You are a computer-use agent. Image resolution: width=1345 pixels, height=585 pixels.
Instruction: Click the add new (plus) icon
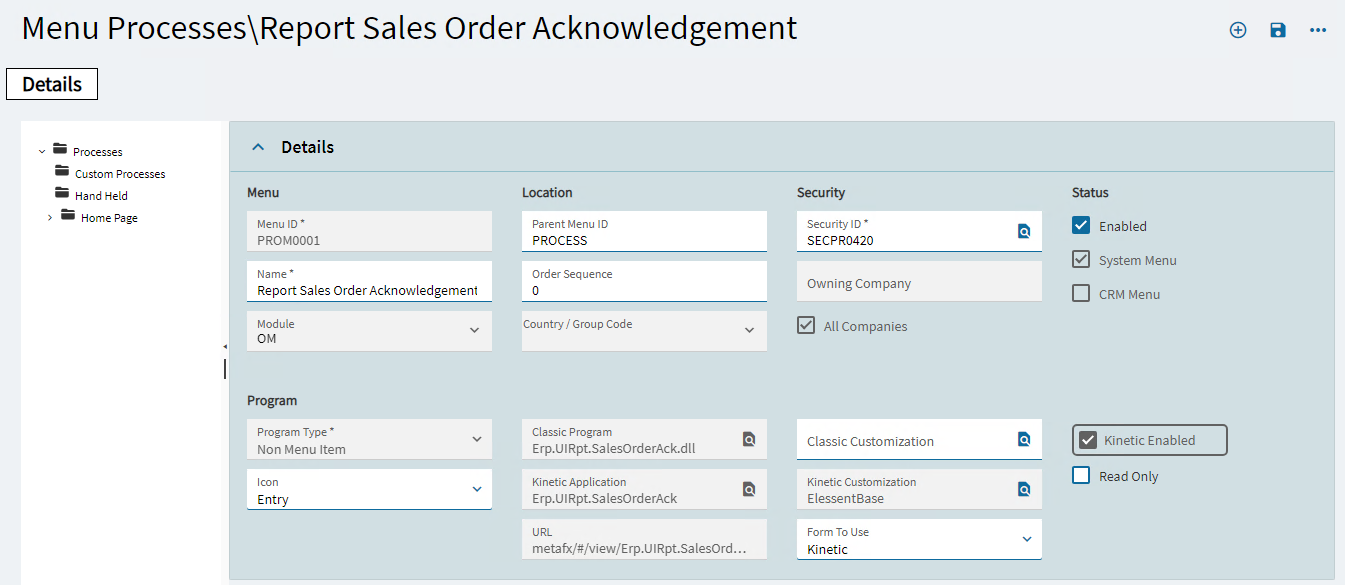[1238, 30]
